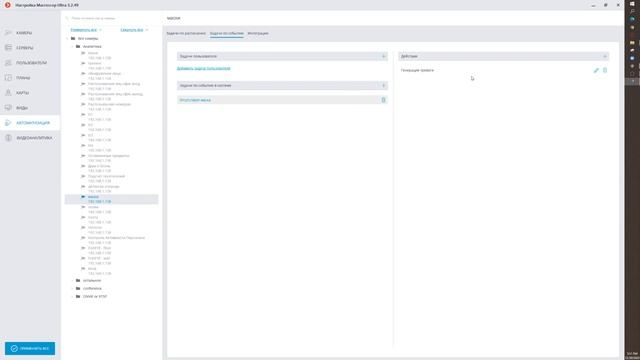The width and height of the screenshot is (640, 360).
Task: Select the Детектор очереди camera
Action: click(104, 187)
